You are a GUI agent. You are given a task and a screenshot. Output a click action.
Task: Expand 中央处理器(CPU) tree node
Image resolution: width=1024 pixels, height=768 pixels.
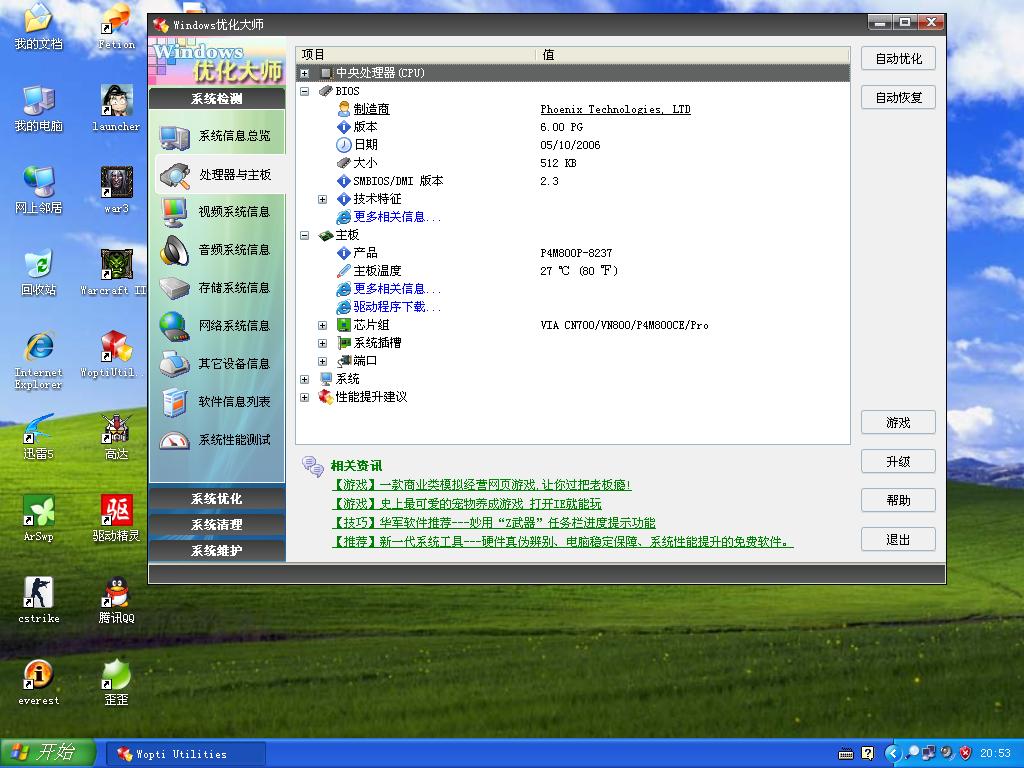[304, 73]
